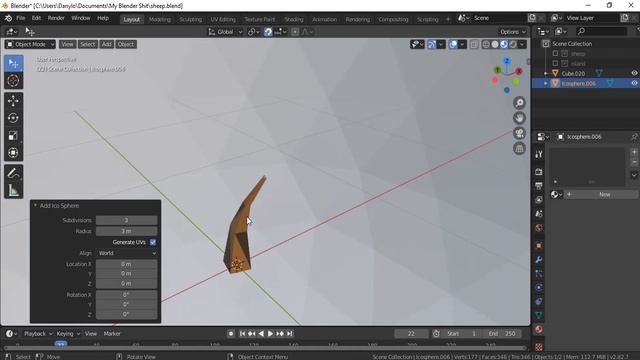The image size is (640, 360).
Task: Open the Object properties tab
Action: coord(539,245)
